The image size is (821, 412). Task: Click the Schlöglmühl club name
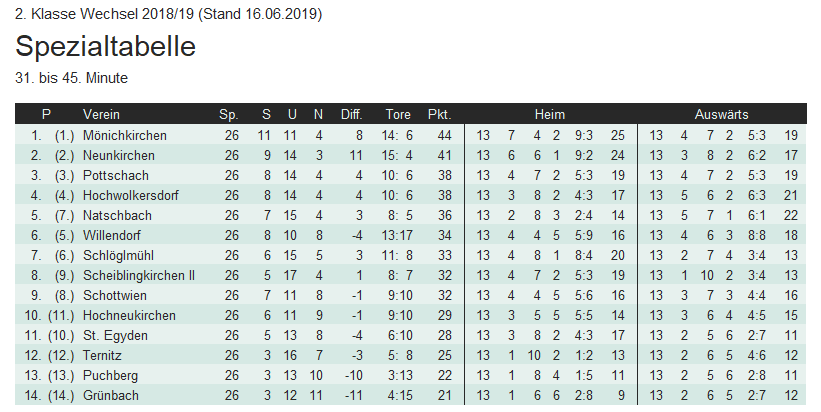pos(118,255)
